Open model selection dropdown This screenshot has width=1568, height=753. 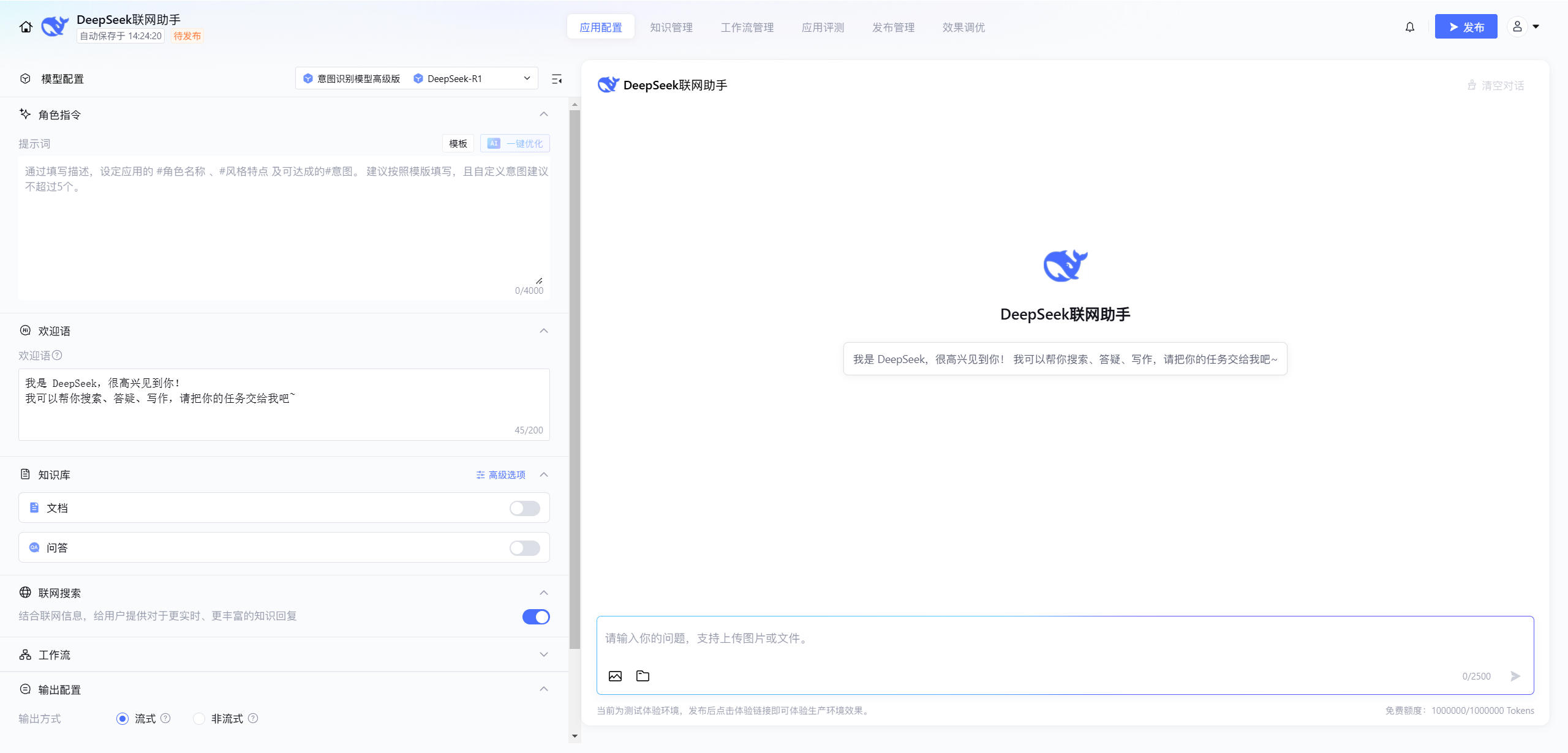pyautogui.click(x=417, y=78)
